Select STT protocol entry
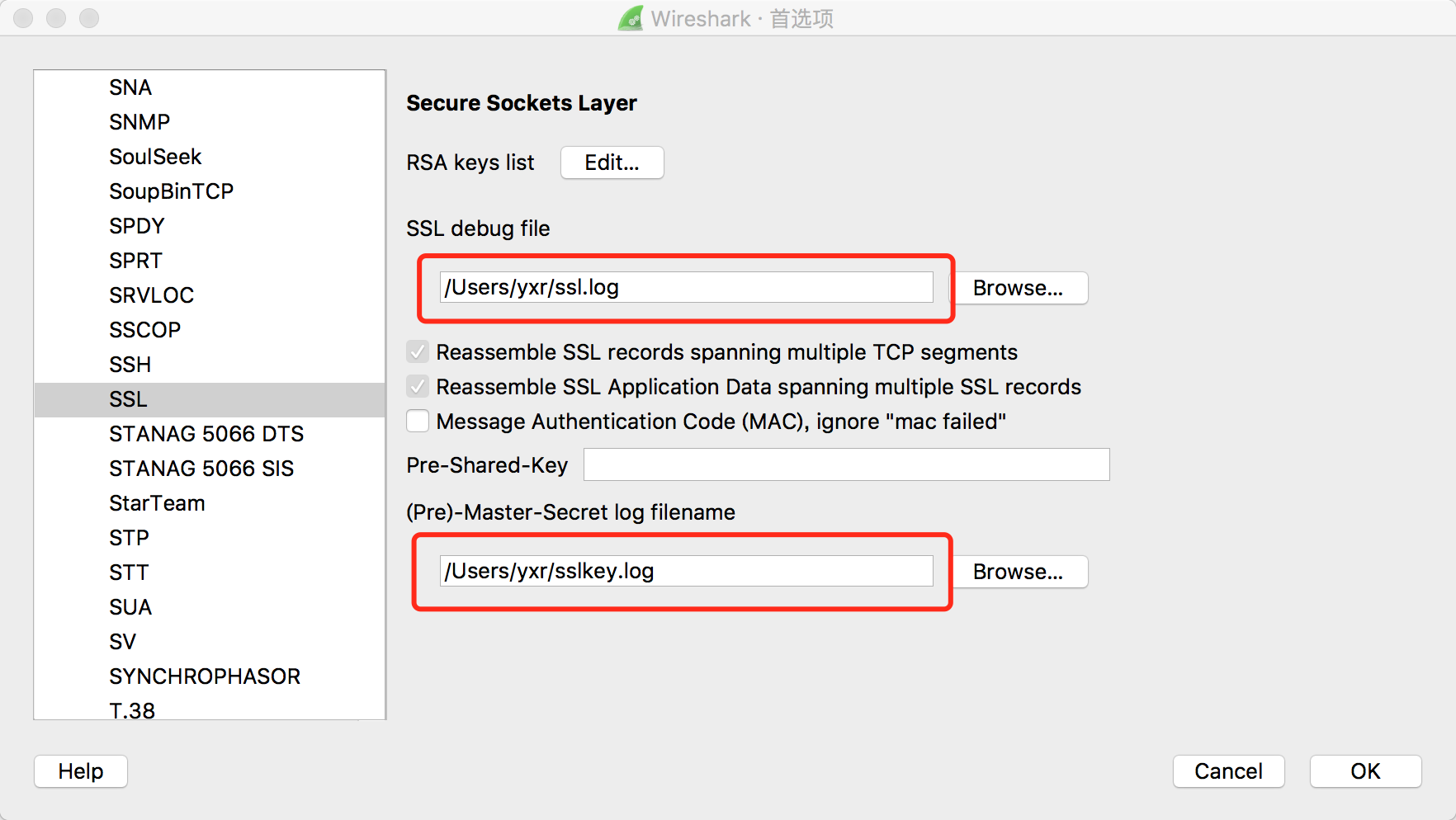Image resolution: width=1456 pixels, height=820 pixels. pyautogui.click(x=210, y=573)
